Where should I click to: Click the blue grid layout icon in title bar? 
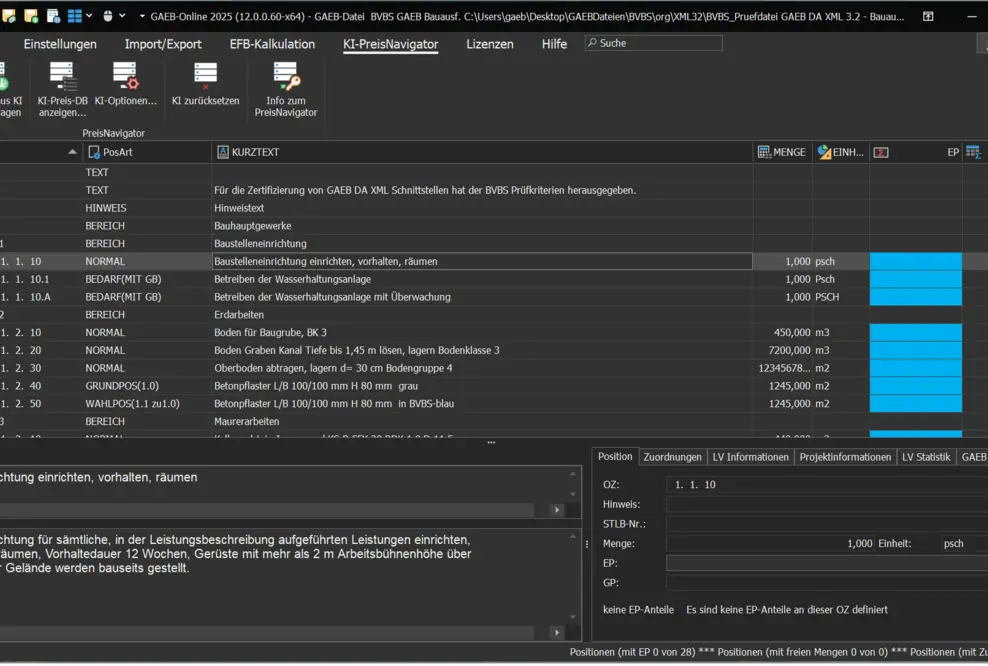tap(74, 16)
